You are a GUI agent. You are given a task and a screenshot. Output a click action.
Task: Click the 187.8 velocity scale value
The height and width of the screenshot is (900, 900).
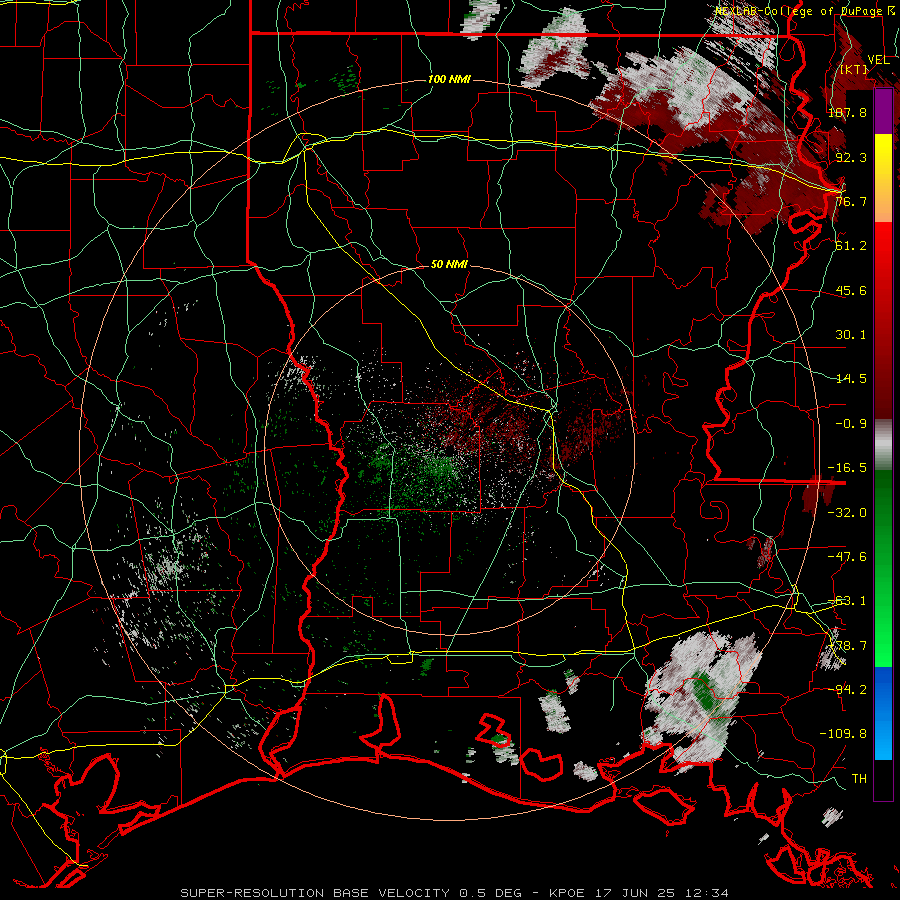847,112
